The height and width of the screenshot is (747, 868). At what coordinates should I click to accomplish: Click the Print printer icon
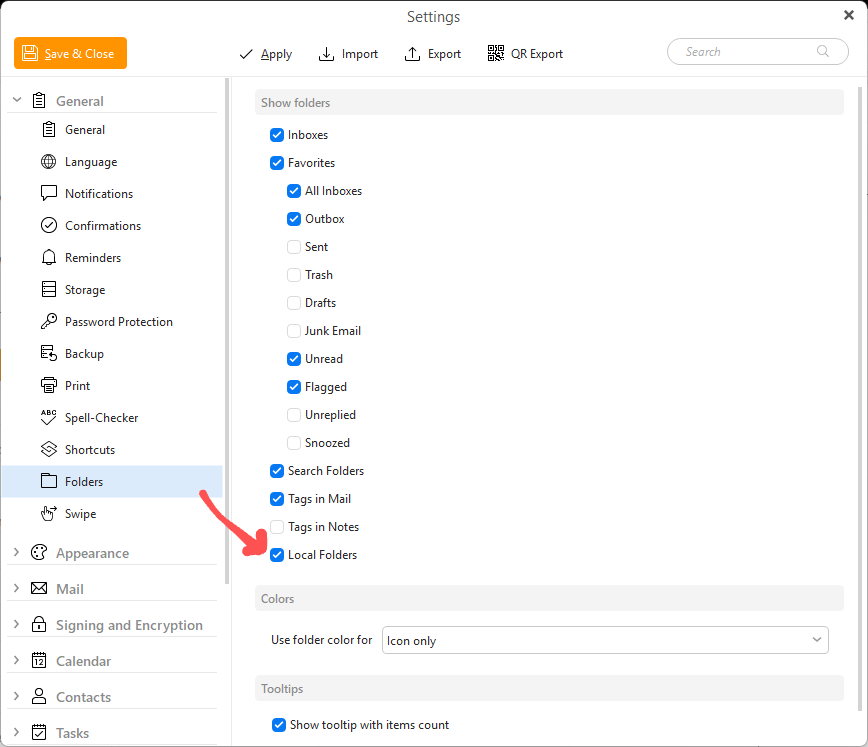coord(49,385)
